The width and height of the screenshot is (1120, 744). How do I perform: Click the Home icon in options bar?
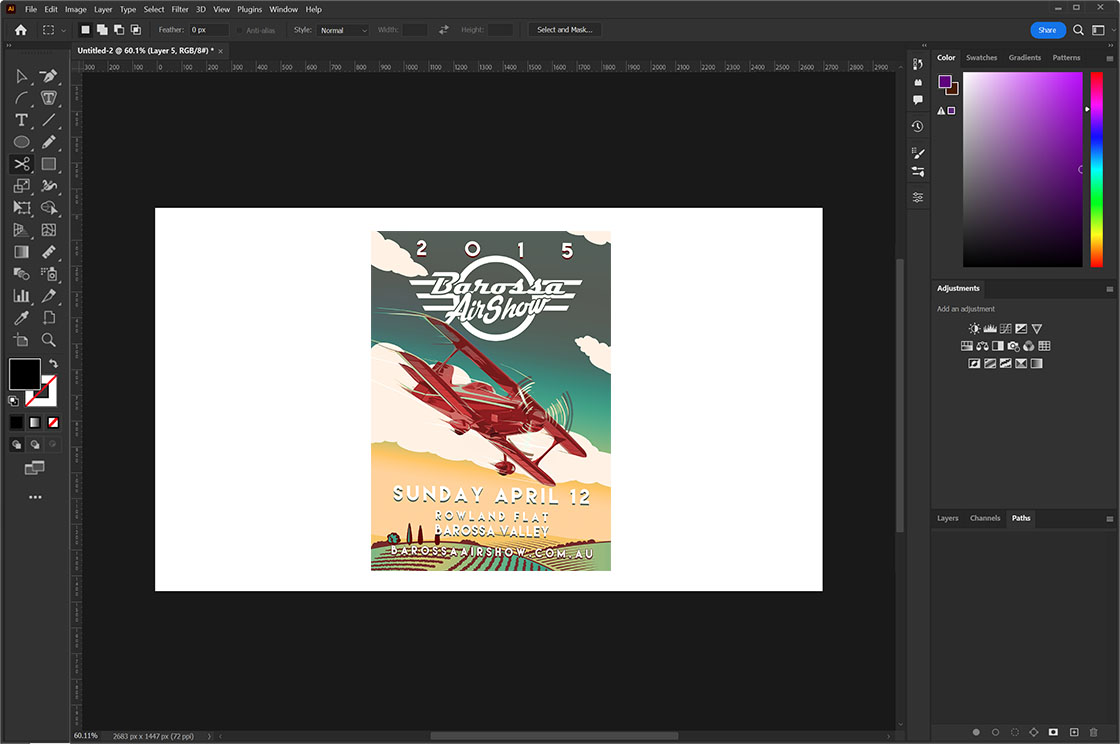click(x=21, y=30)
